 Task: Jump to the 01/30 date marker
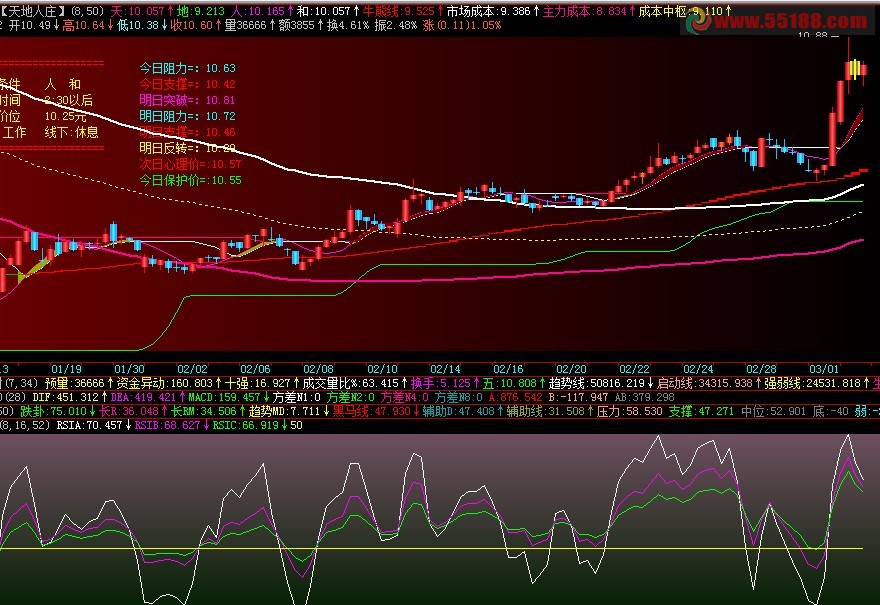129,369
